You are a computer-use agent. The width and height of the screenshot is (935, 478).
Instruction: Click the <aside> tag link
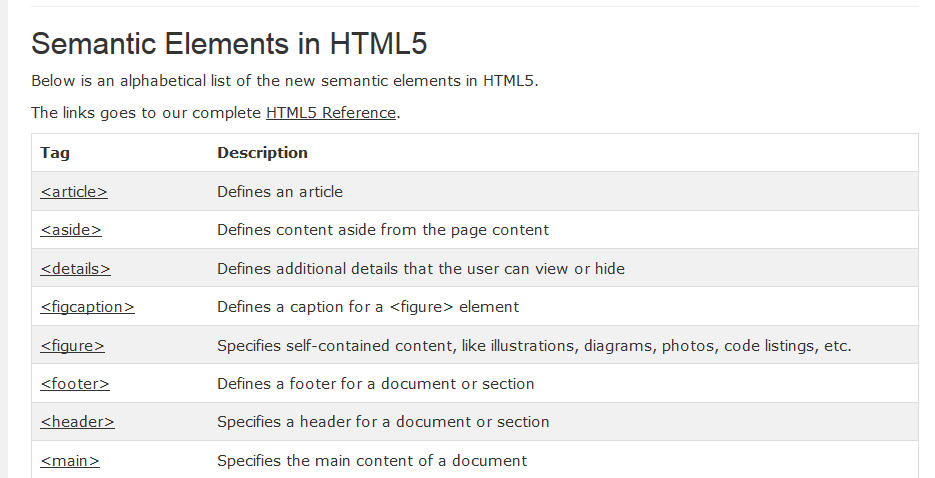[x=71, y=230]
